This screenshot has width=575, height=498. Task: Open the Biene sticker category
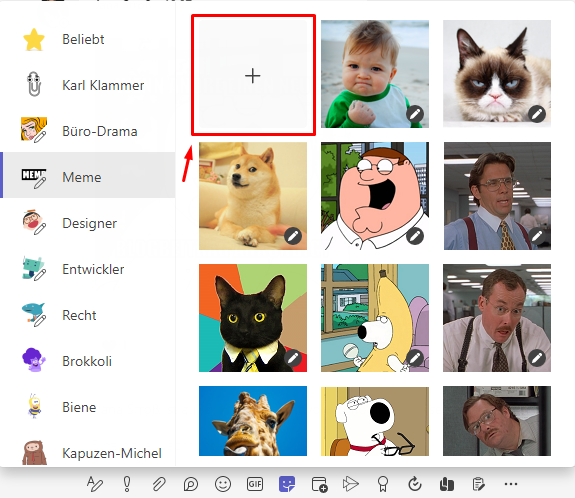(88, 407)
